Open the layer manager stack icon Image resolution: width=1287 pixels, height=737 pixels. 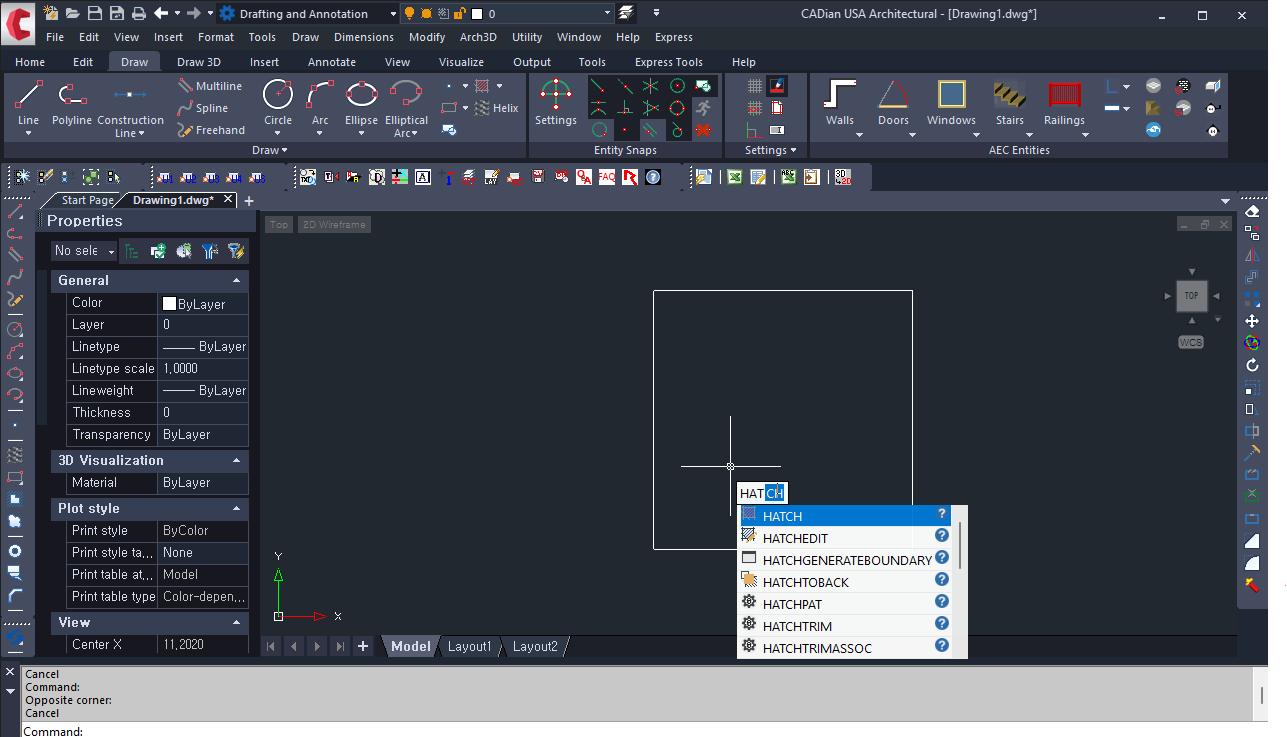point(626,13)
